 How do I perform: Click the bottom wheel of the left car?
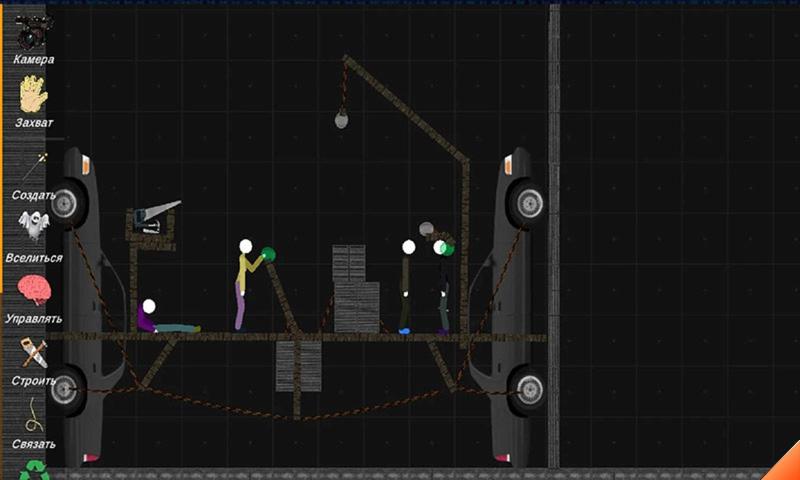pos(66,388)
